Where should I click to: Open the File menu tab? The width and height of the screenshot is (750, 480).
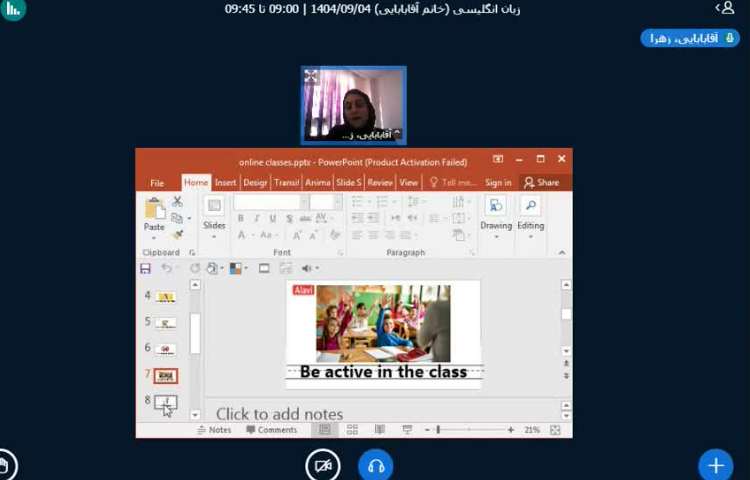pos(157,183)
